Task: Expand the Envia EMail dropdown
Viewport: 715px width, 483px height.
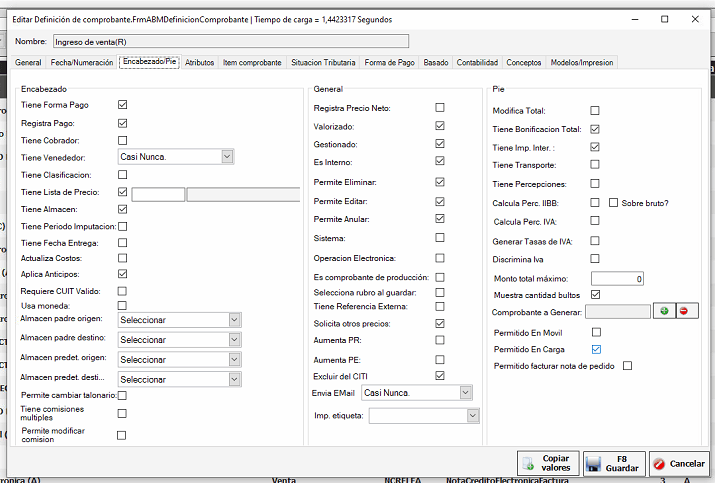Action: (x=466, y=393)
